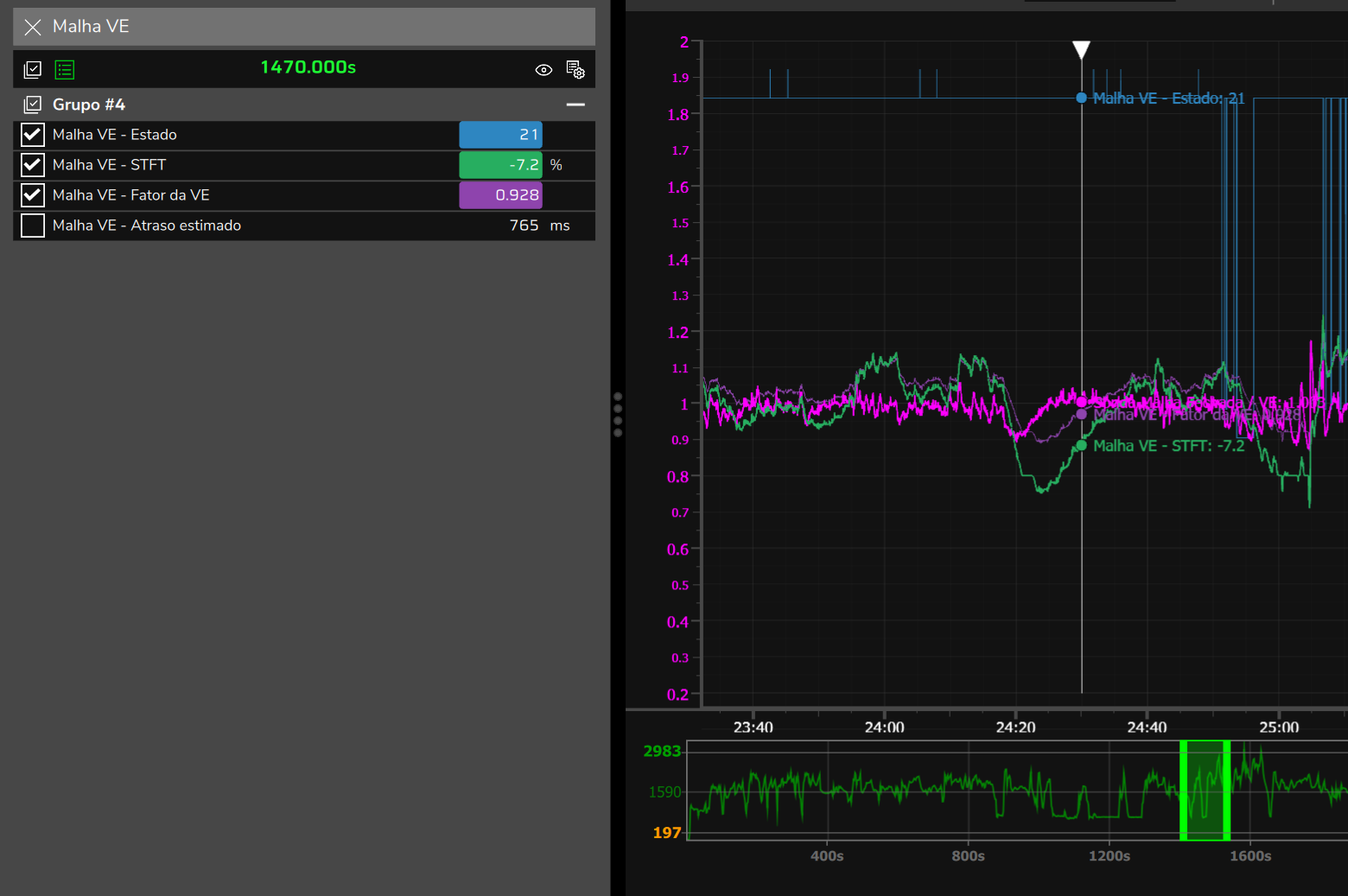
Task: Click the 1470.000s cursor time readout
Action: click(308, 67)
